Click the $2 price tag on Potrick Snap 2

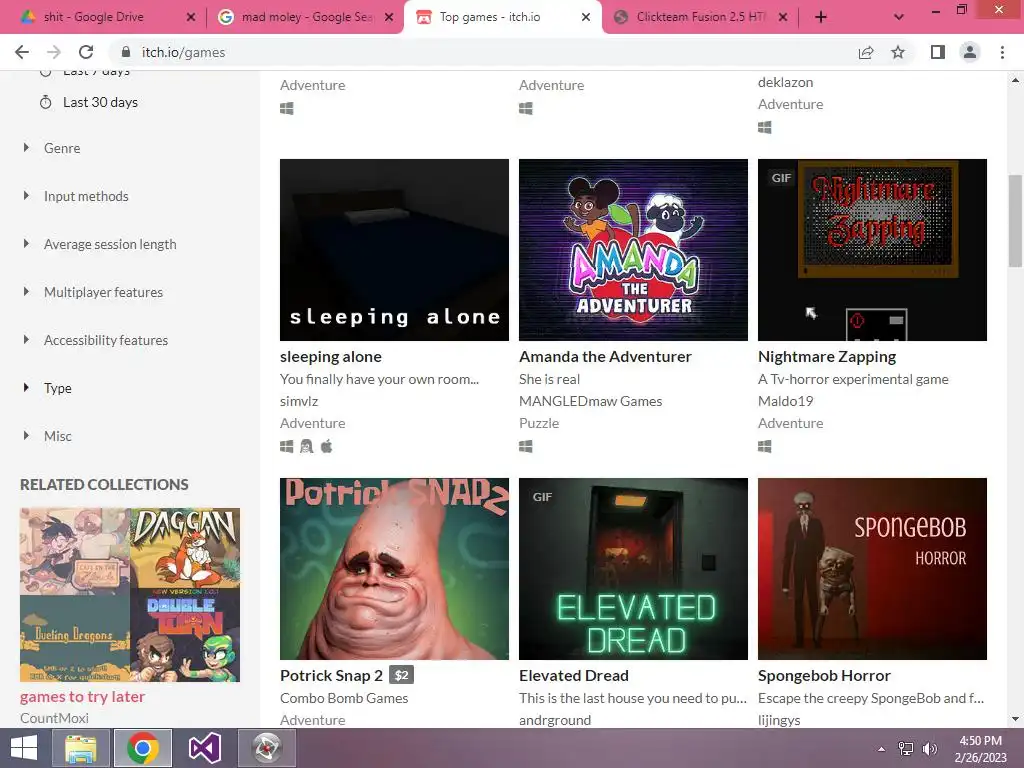click(x=401, y=675)
